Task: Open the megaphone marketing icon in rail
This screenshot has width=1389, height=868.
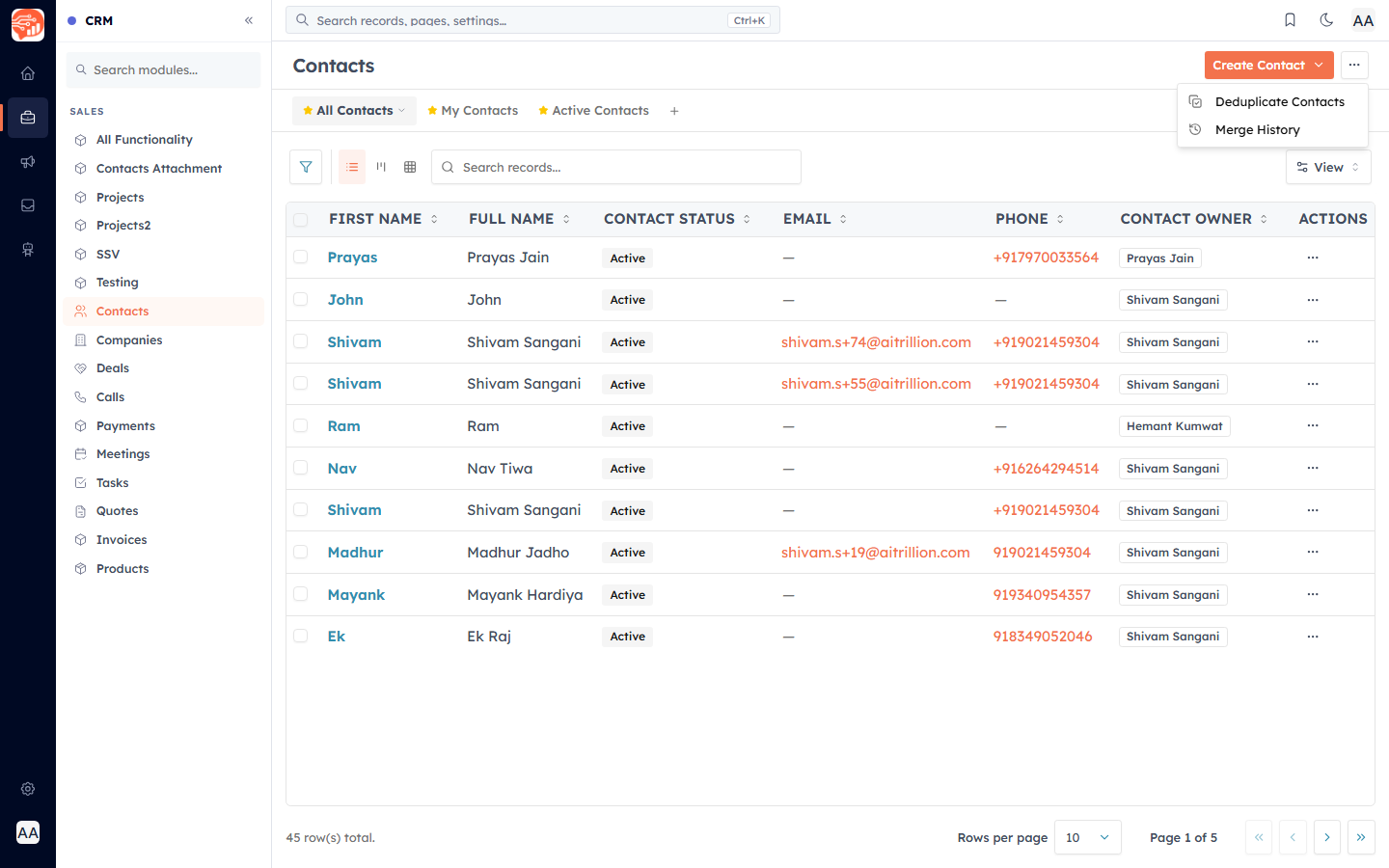Action: tap(28, 162)
